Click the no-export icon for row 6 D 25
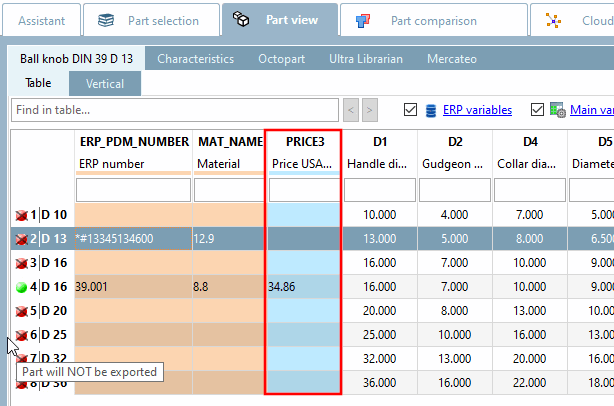This screenshot has width=614, height=406. (x=21, y=335)
